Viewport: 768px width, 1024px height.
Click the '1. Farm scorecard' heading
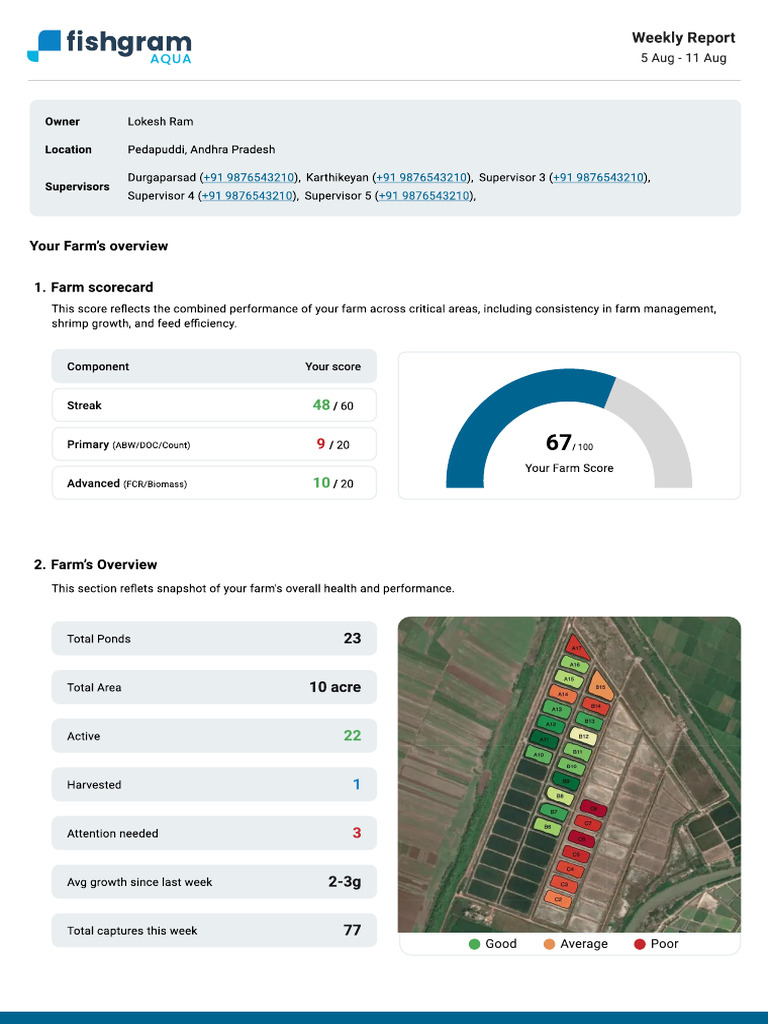tap(93, 287)
